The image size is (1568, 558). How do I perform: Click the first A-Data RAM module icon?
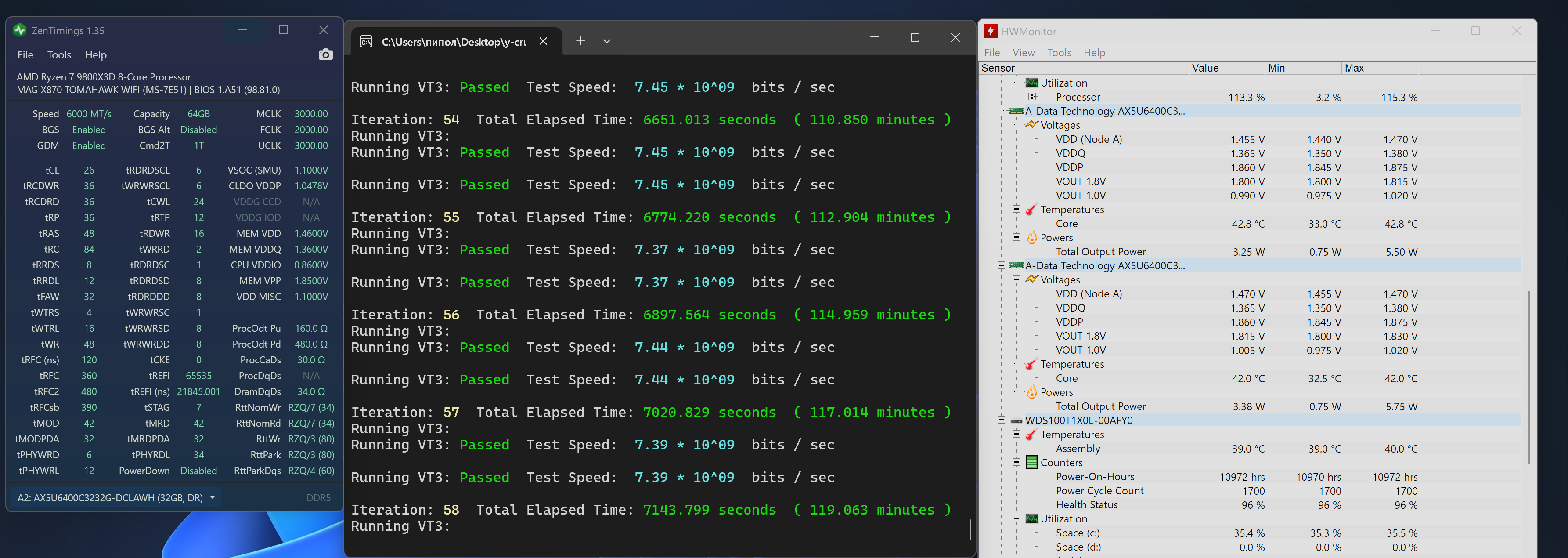pyautogui.click(x=1016, y=111)
